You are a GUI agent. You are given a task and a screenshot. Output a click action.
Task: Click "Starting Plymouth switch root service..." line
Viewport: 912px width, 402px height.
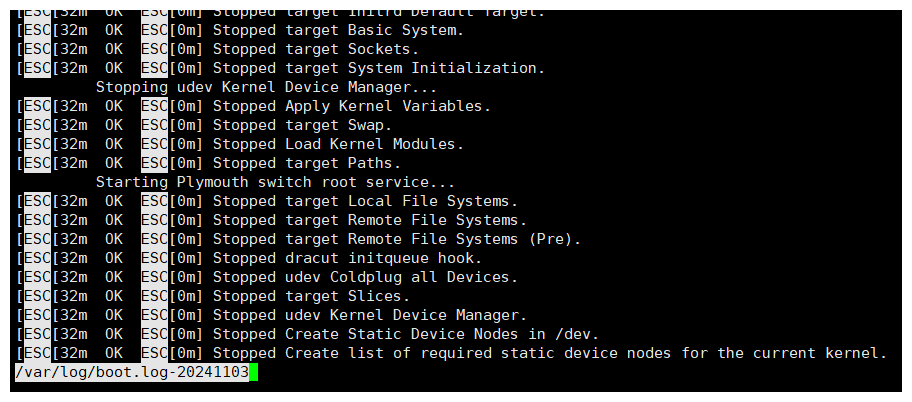[x=275, y=183]
